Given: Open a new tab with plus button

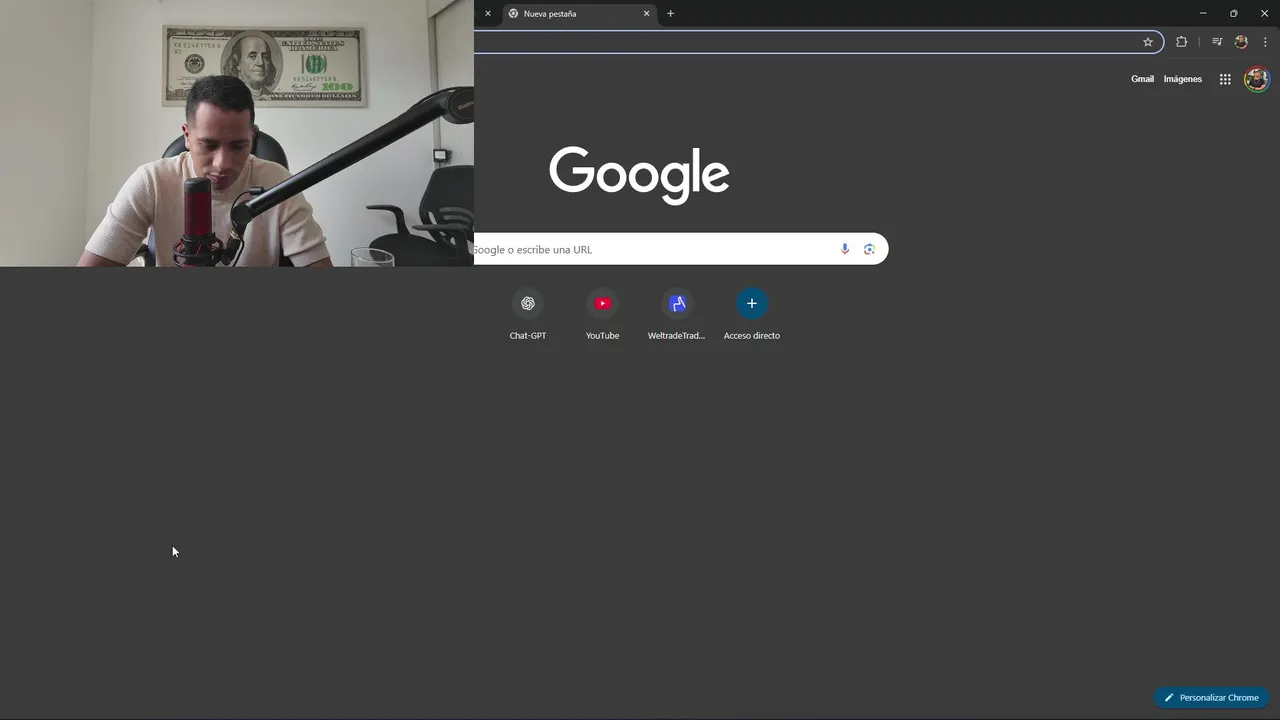Looking at the screenshot, I should pos(671,14).
